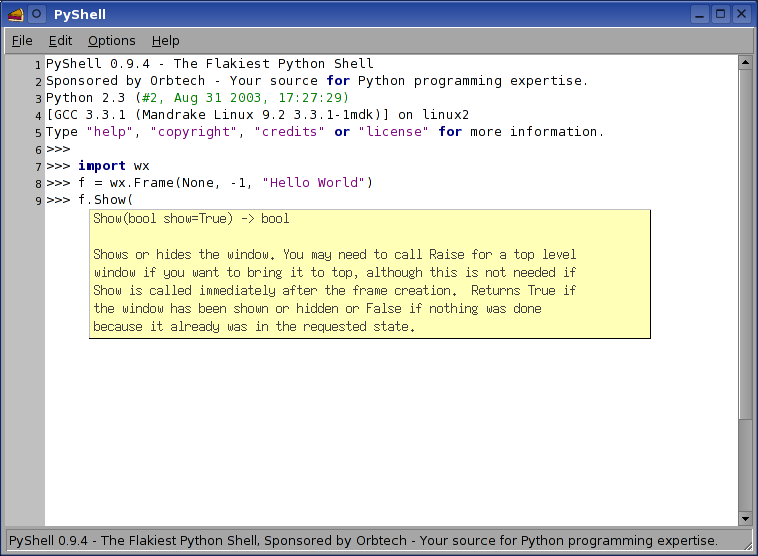Click the "import wx" line in shell
This screenshot has height=556, width=758.
point(113,166)
